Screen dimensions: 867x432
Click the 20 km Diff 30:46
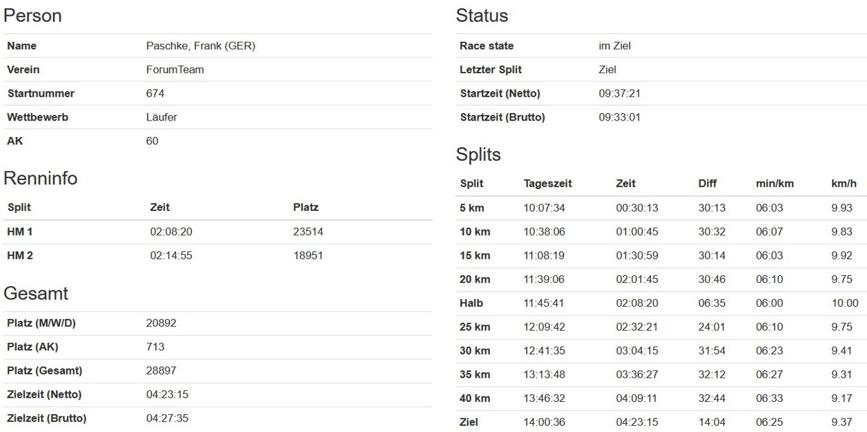coord(712,279)
